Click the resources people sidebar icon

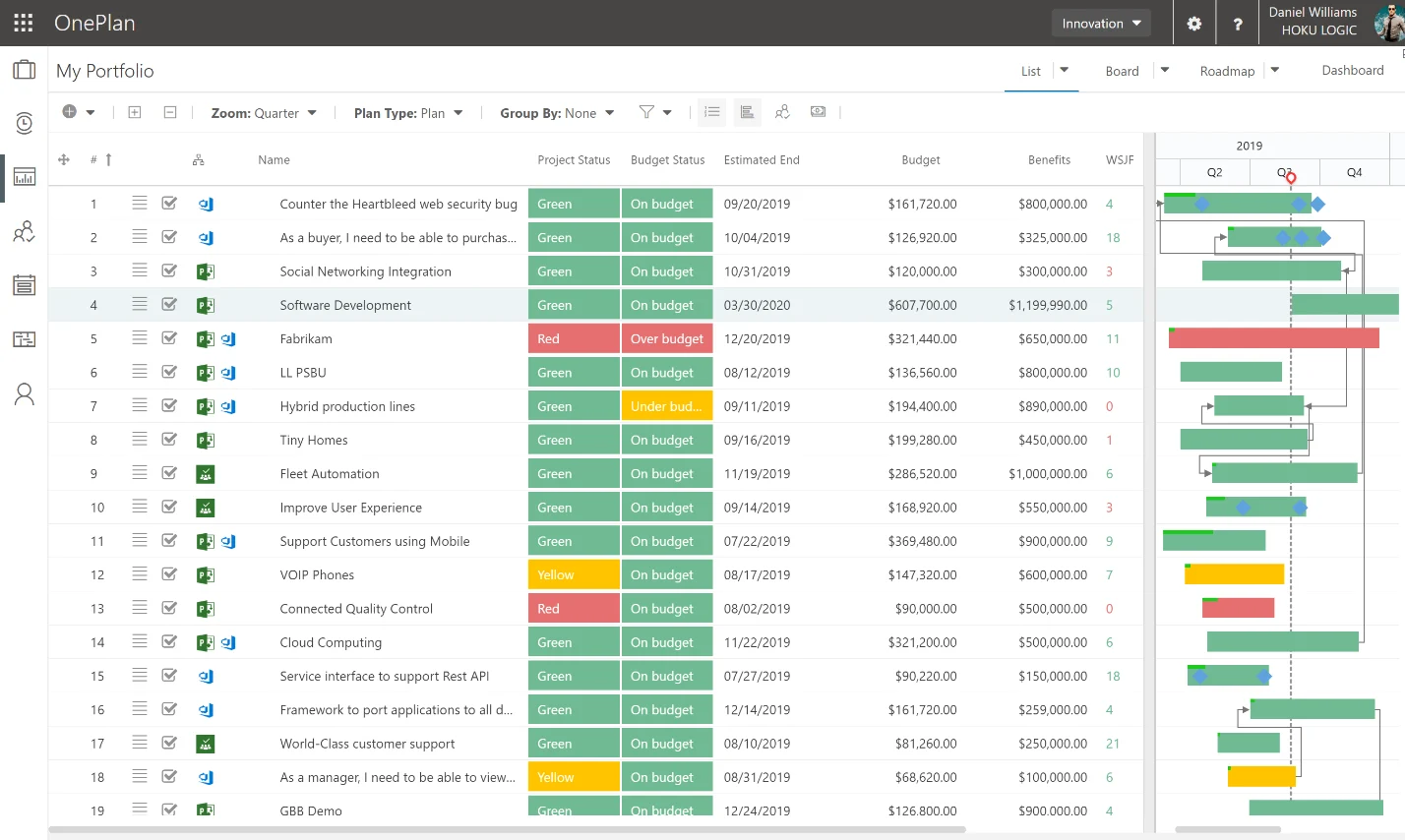click(24, 232)
